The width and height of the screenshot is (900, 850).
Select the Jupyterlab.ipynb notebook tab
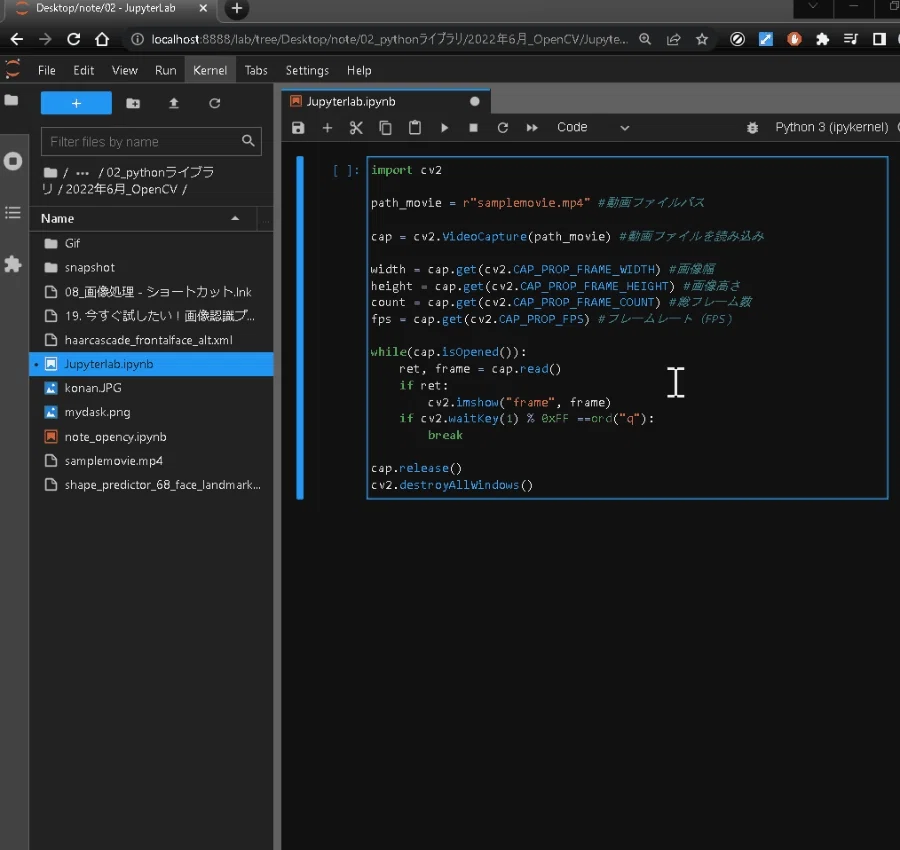click(x=386, y=102)
